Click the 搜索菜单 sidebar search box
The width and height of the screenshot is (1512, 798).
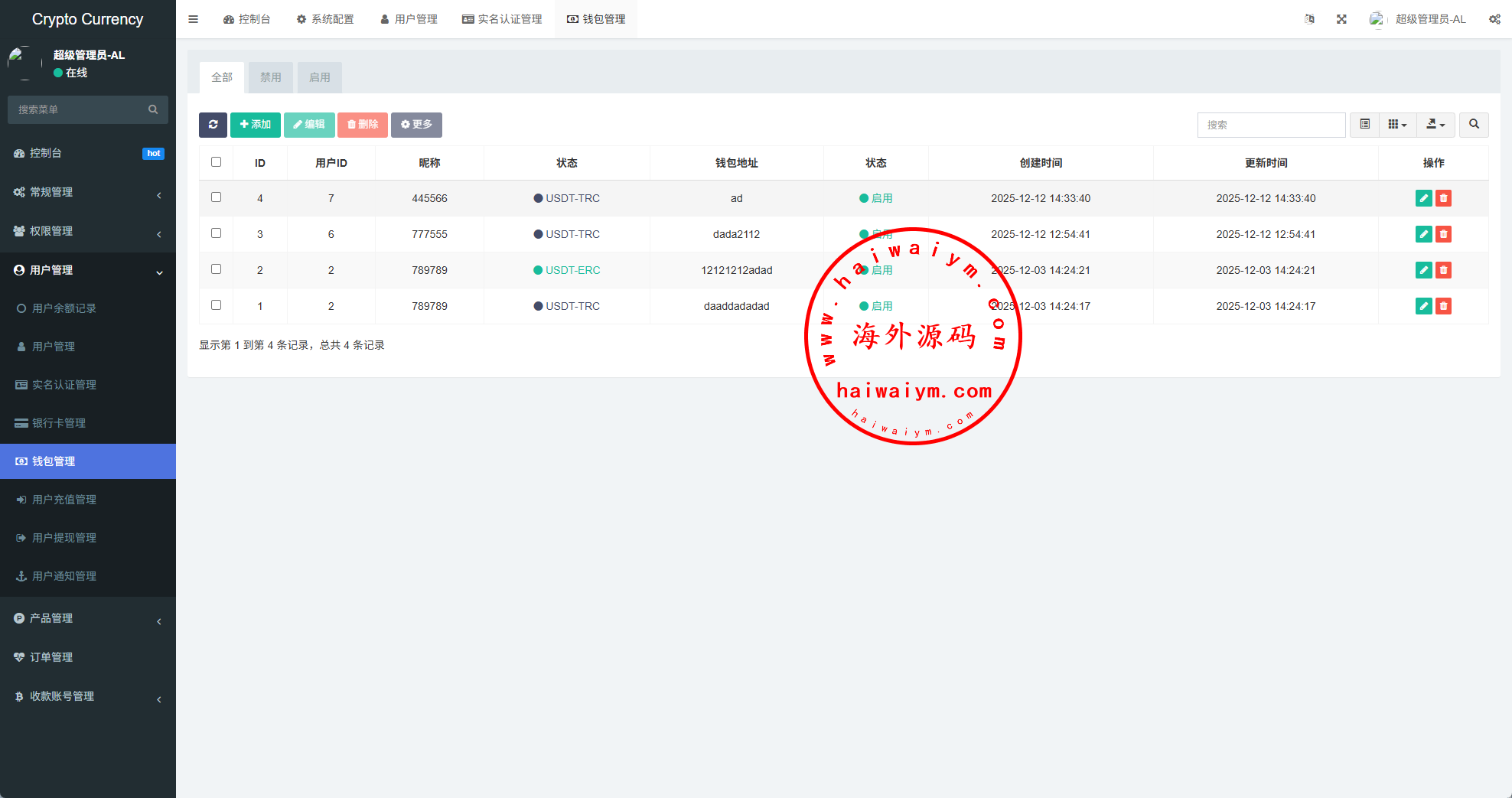click(x=80, y=109)
